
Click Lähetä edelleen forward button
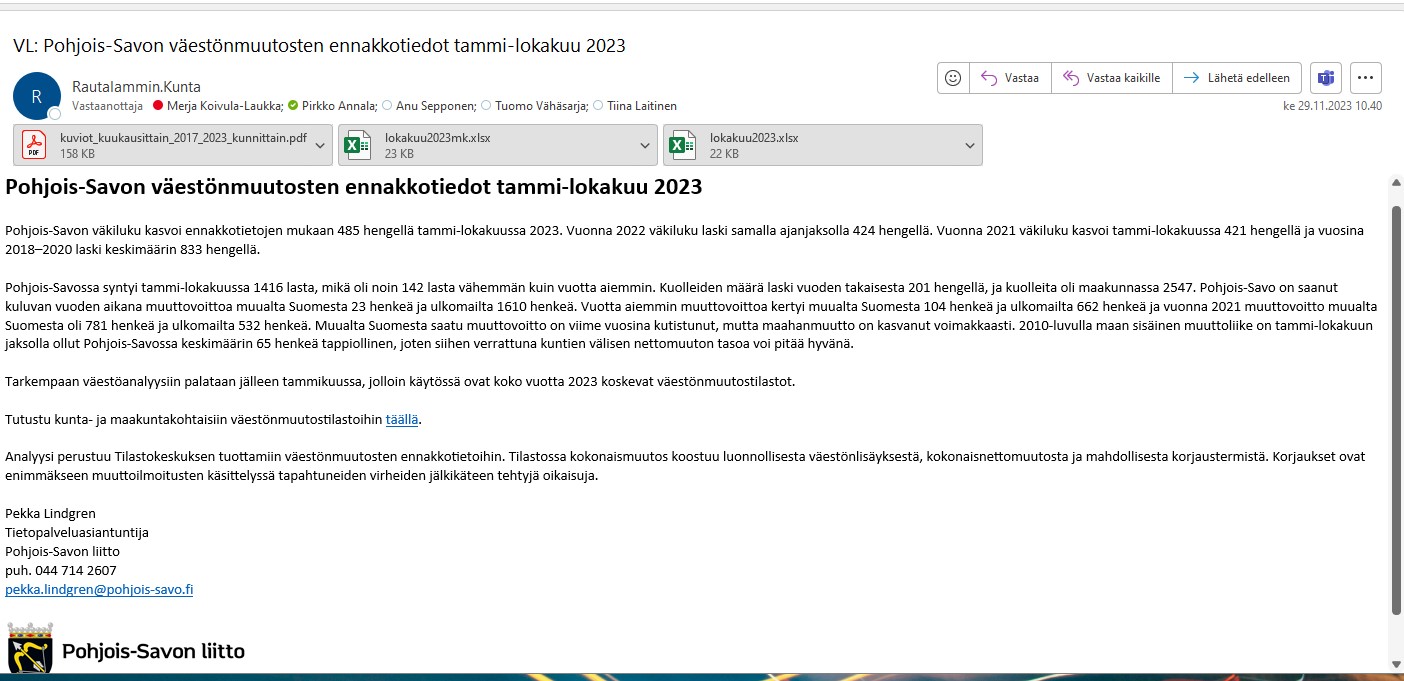click(1237, 78)
